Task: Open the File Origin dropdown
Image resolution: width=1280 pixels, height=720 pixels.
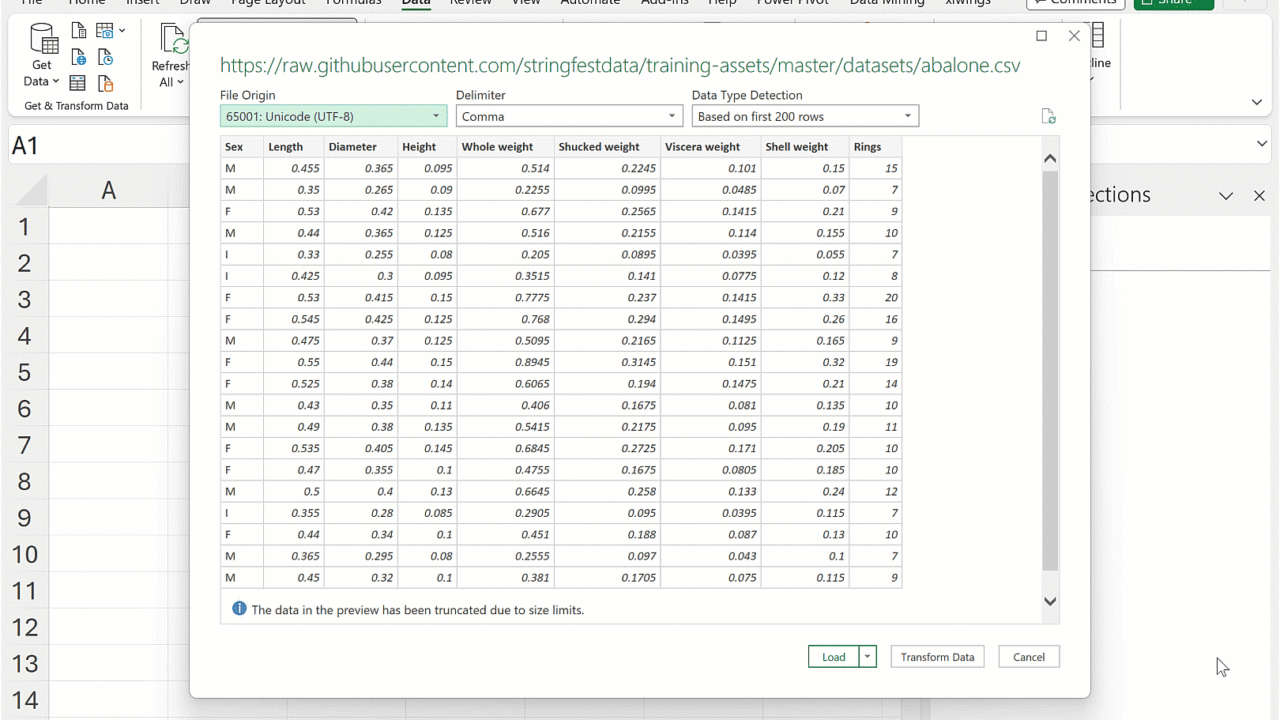Action: tap(333, 117)
